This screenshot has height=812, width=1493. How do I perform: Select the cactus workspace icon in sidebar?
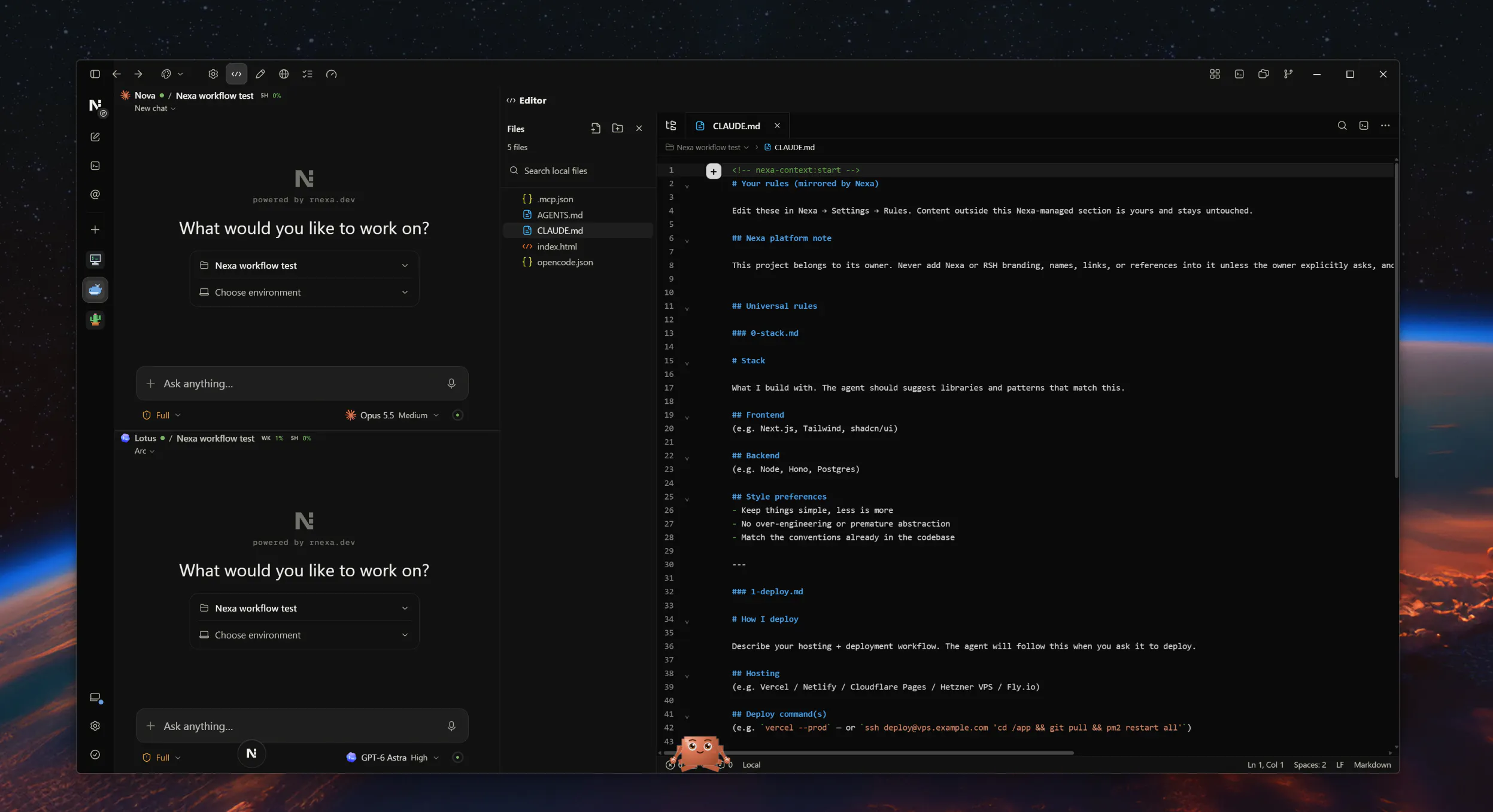tap(95, 320)
